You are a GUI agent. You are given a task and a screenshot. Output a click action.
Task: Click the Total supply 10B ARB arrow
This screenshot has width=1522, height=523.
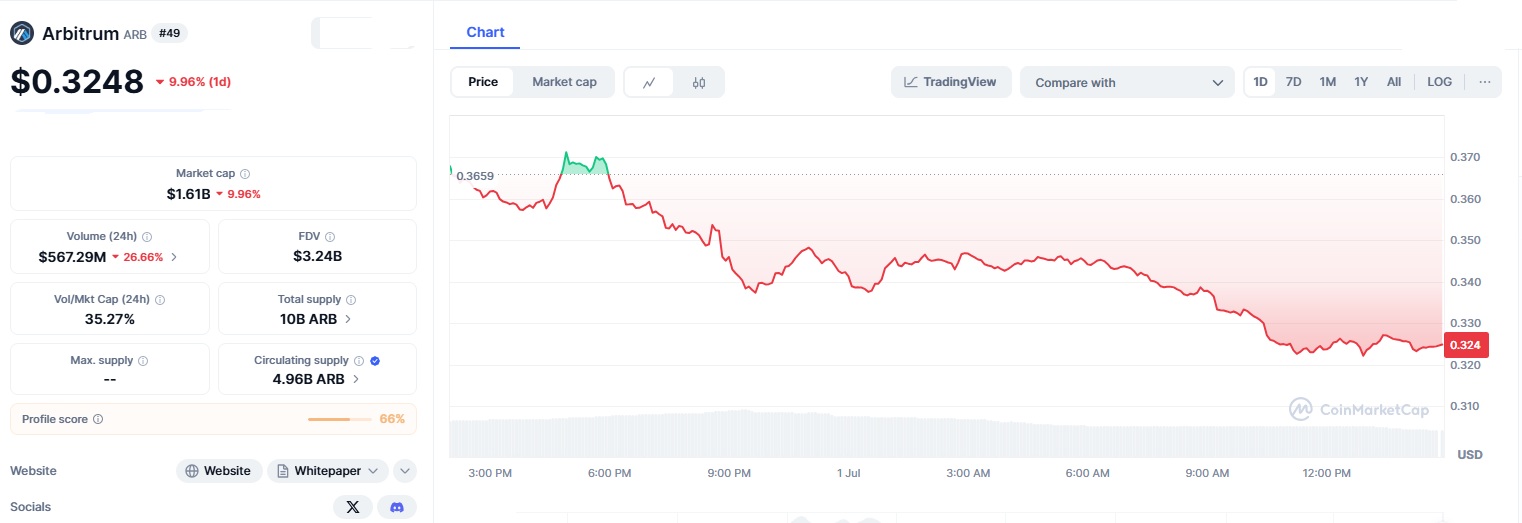(x=348, y=319)
